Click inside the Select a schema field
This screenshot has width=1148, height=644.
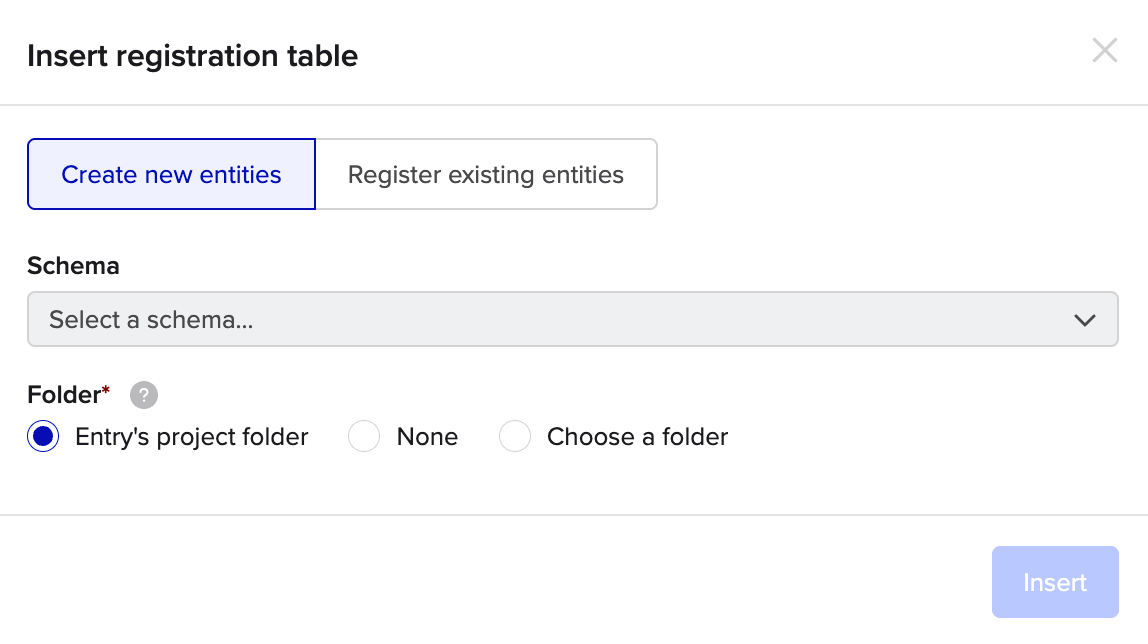400,320
